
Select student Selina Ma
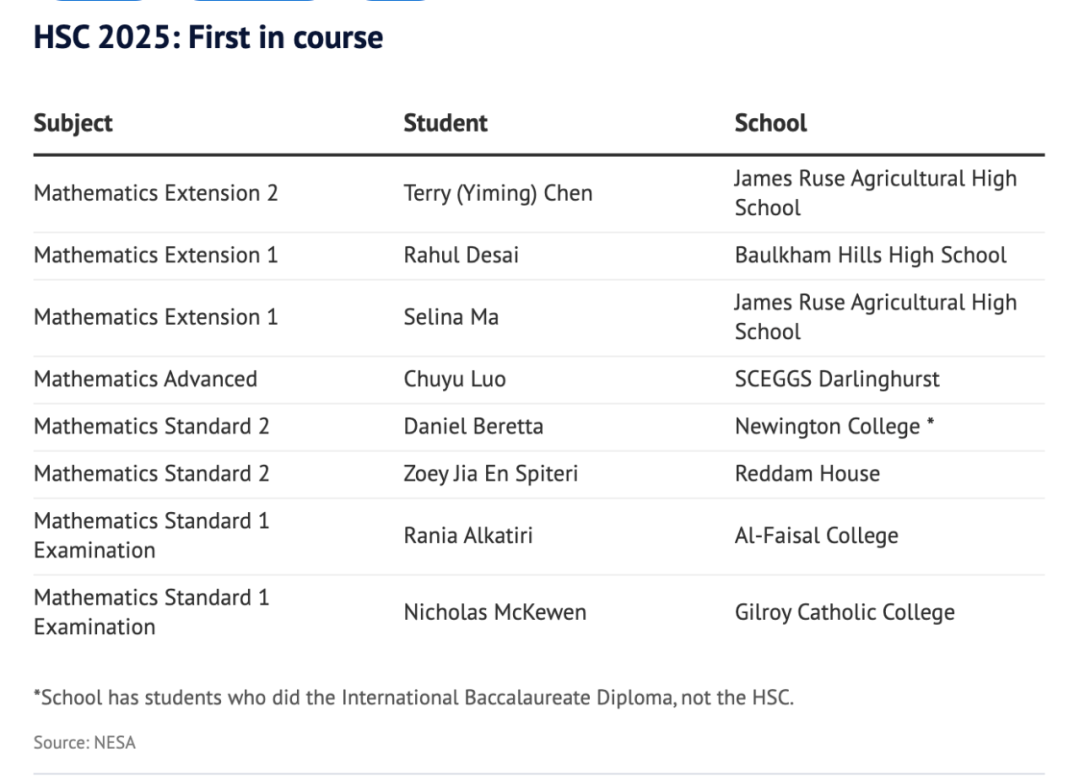coord(450,317)
